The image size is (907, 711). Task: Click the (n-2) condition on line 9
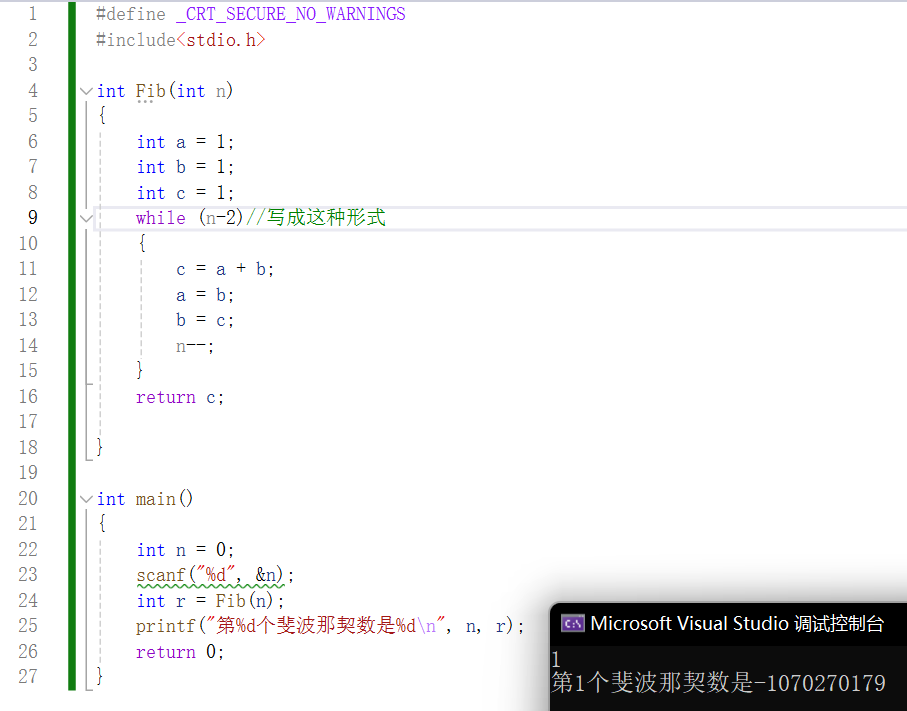(x=221, y=218)
